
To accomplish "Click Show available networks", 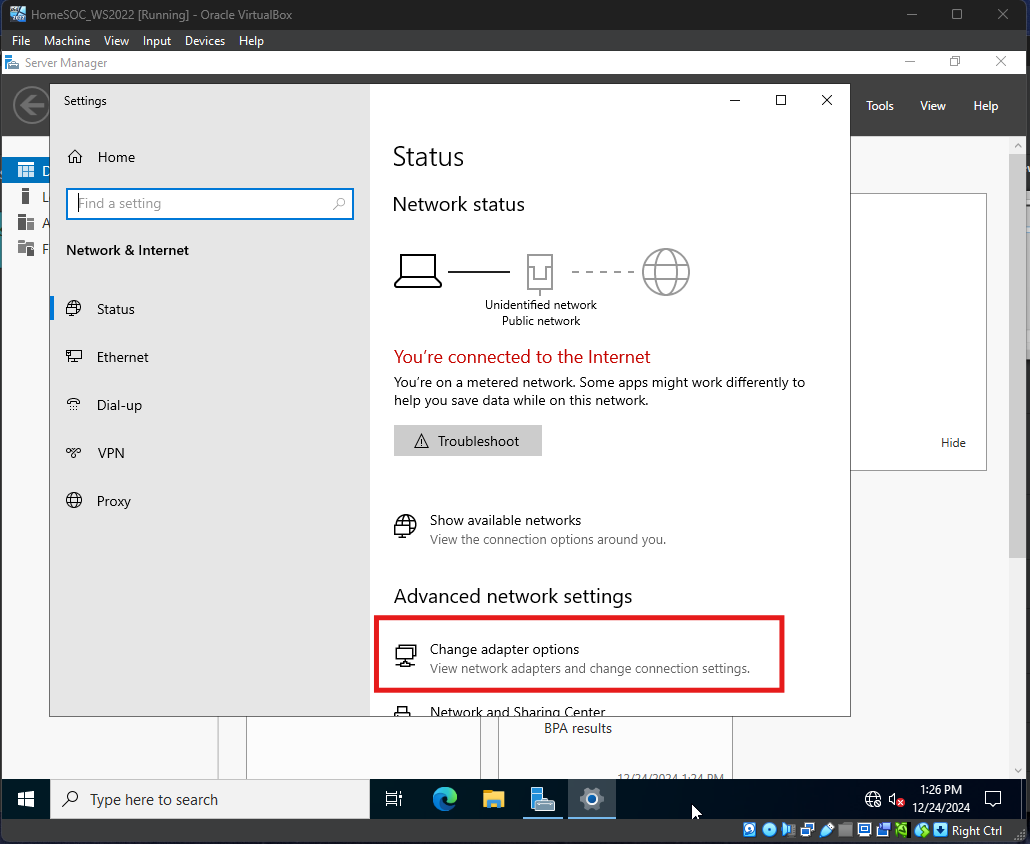I will 505,520.
